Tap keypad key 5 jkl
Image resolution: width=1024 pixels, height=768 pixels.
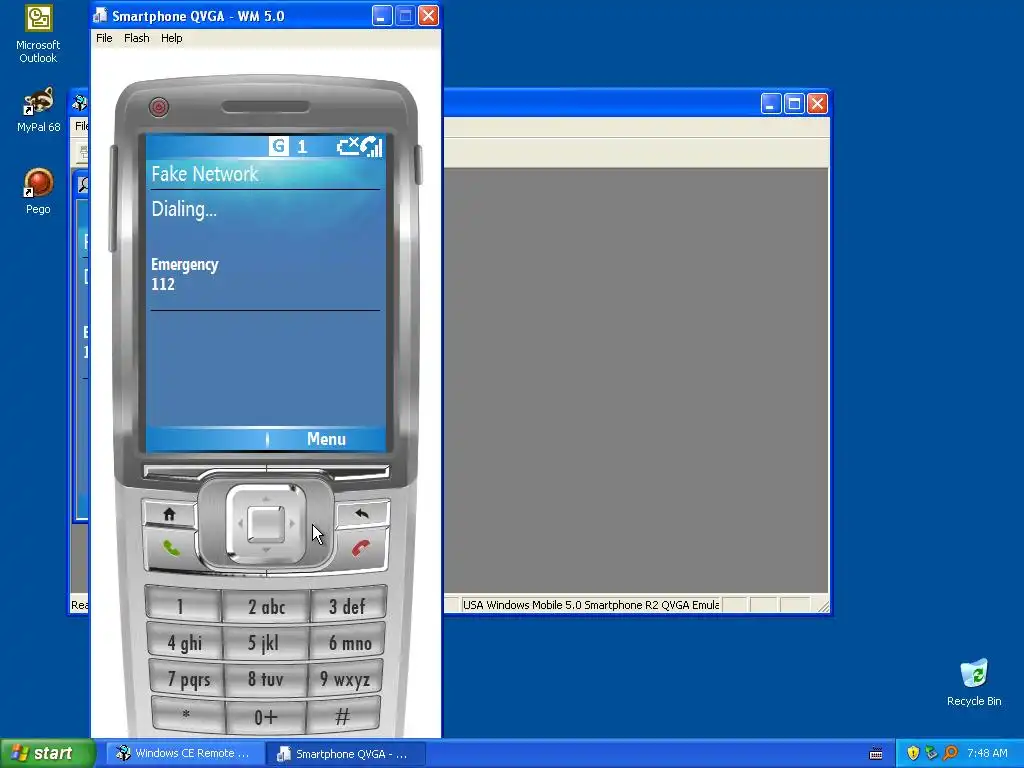pos(264,643)
